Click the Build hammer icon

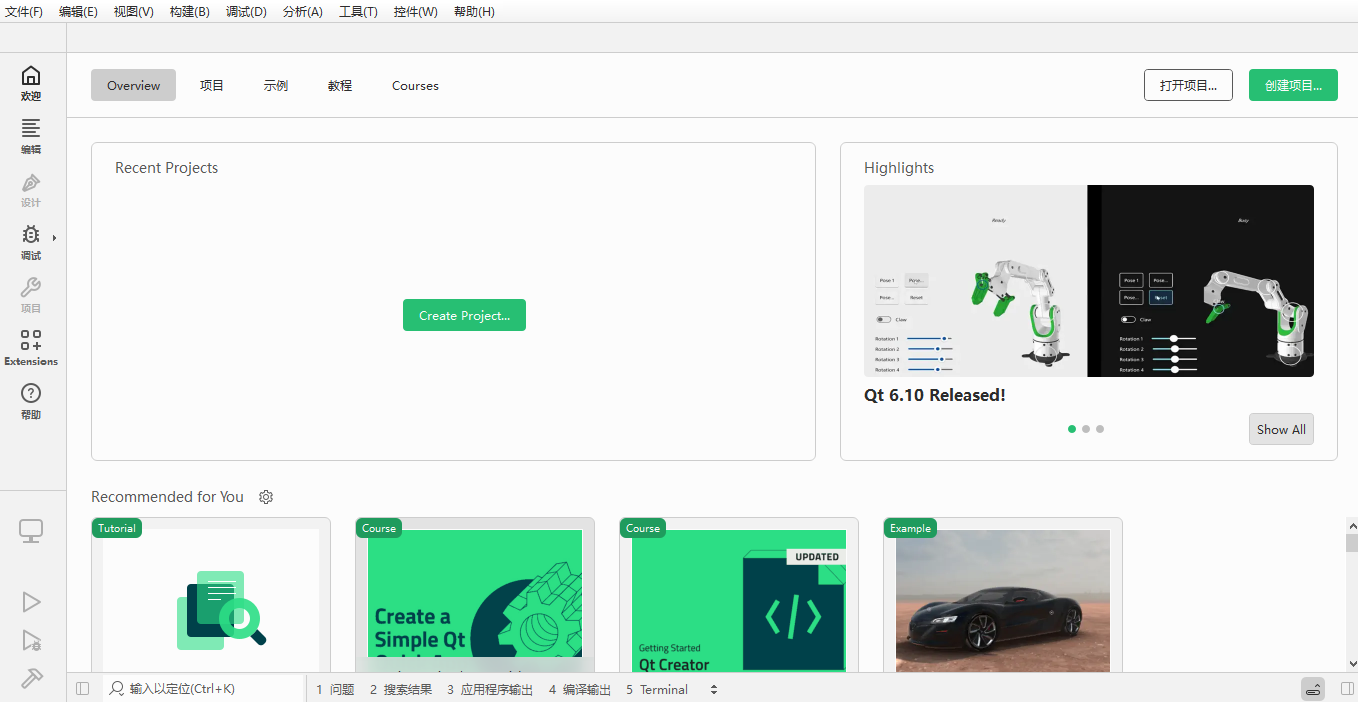tap(31, 678)
